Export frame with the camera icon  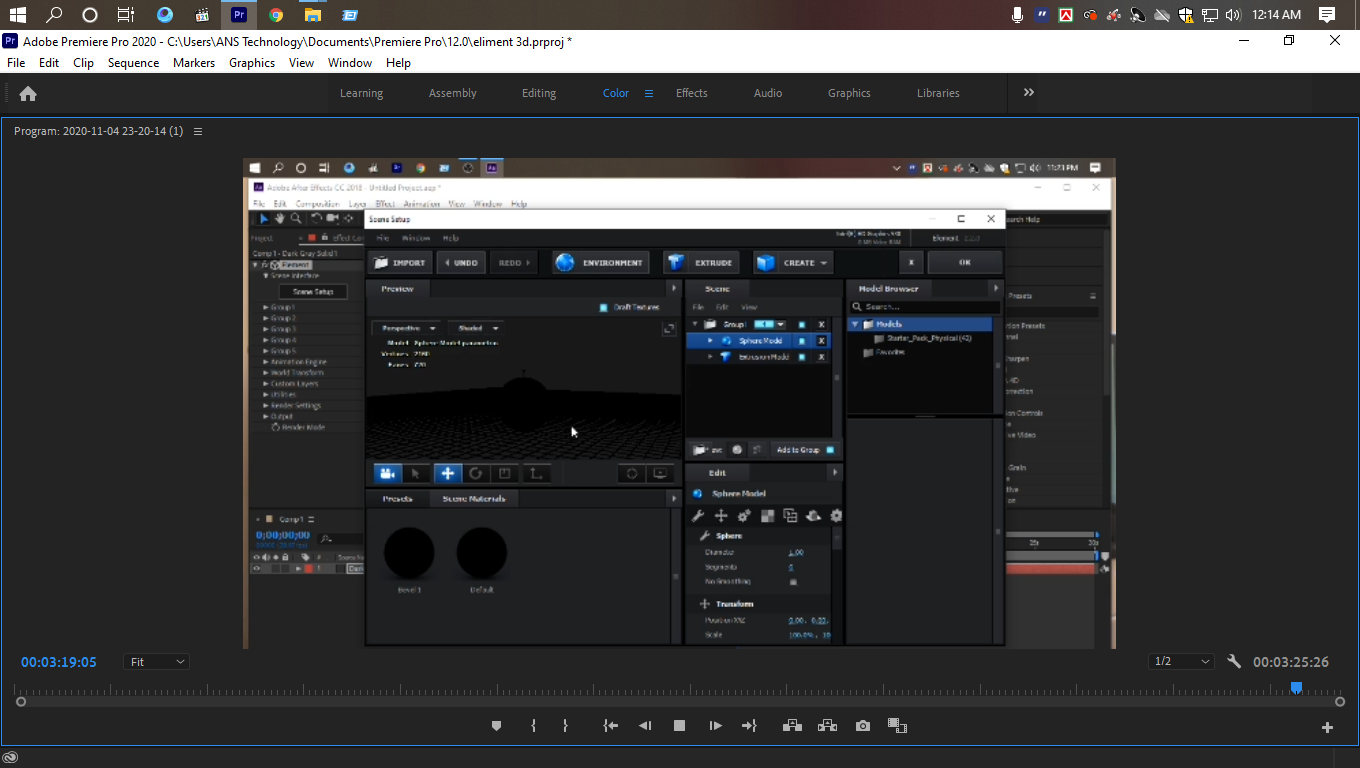(x=863, y=726)
